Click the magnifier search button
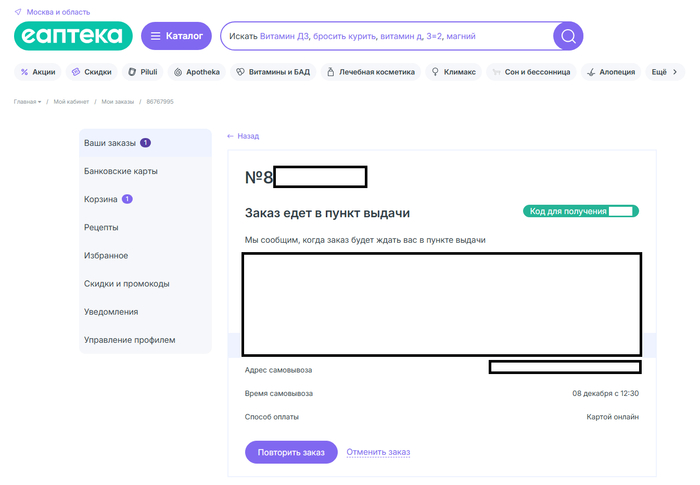The image size is (700, 485). pyautogui.click(x=568, y=37)
